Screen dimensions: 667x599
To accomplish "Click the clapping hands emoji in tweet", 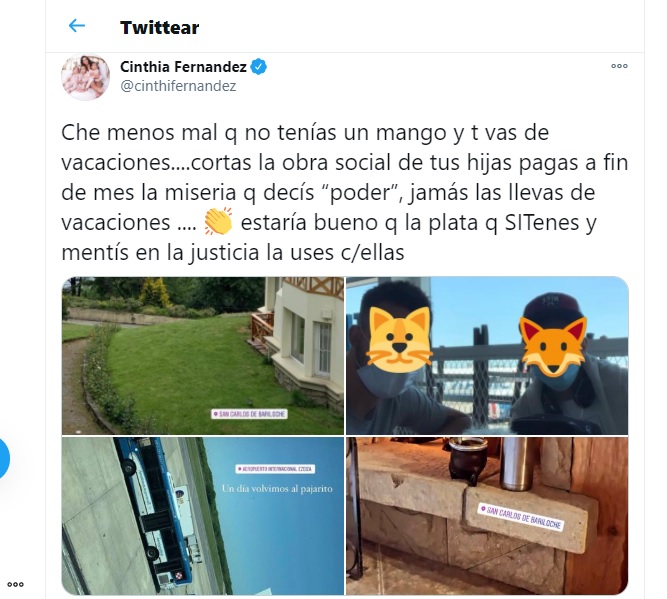I will click(x=218, y=221).
